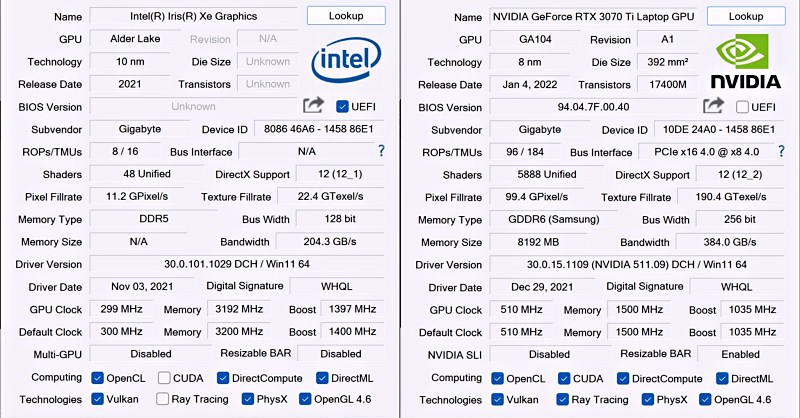
Task: Click the BIOS export icon in the NVIDIA panel
Action: (713, 106)
